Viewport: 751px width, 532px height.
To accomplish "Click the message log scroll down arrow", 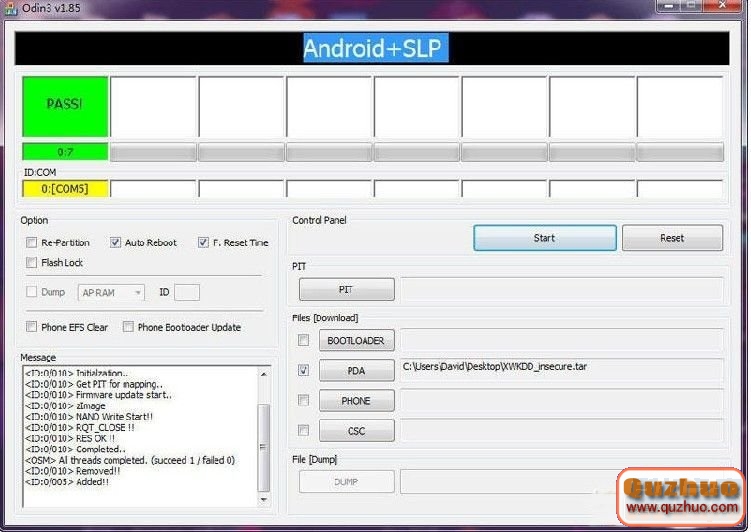I will pyautogui.click(x=264, y=500).
